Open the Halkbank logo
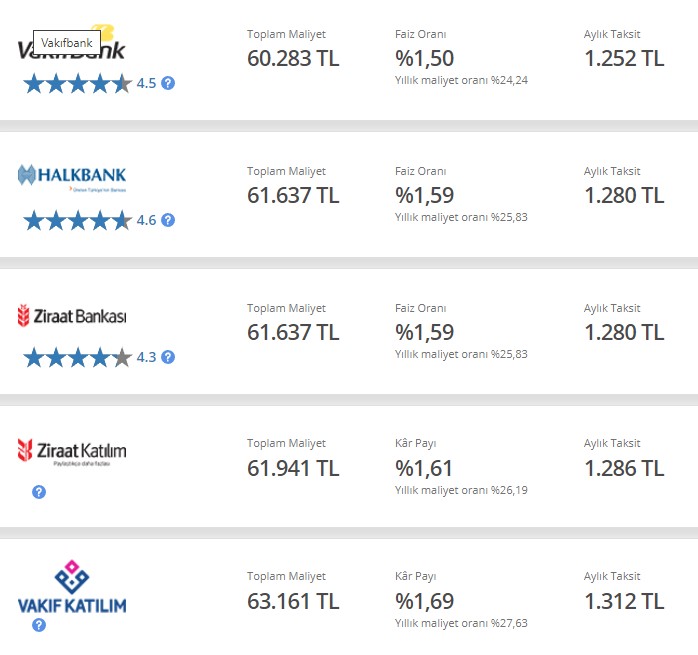The image size is (698, 655). 72,178
